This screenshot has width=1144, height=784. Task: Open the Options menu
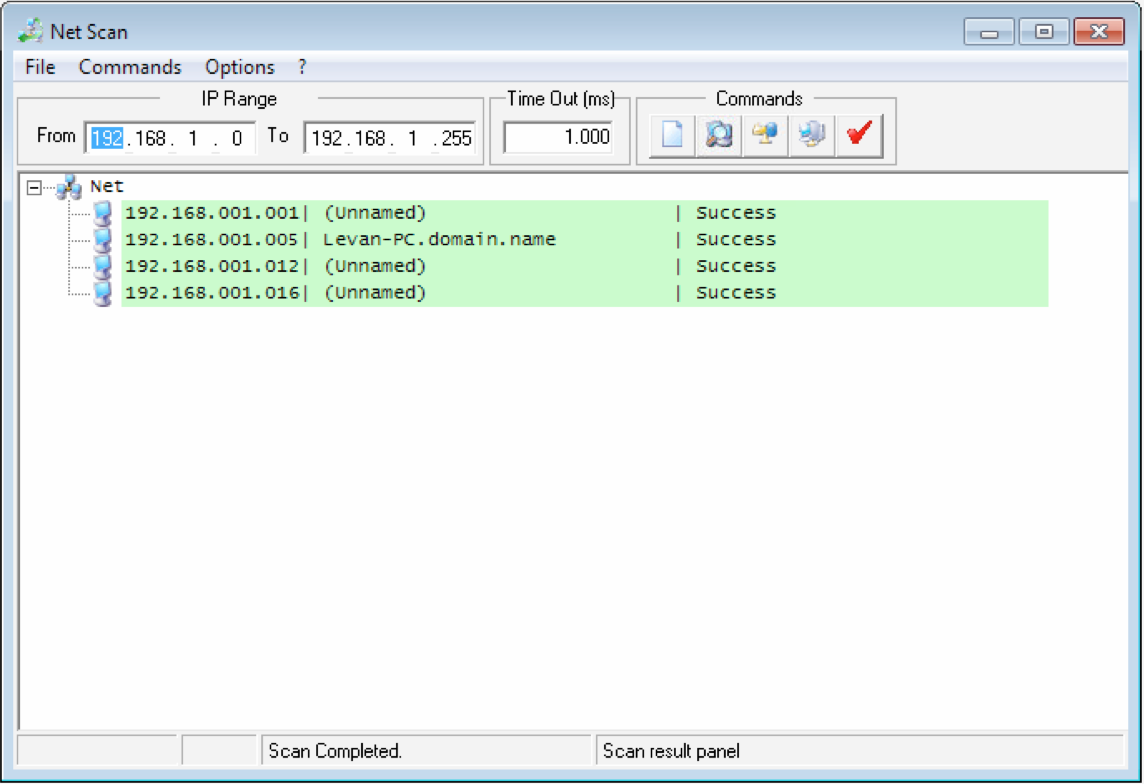click(240, 67)
